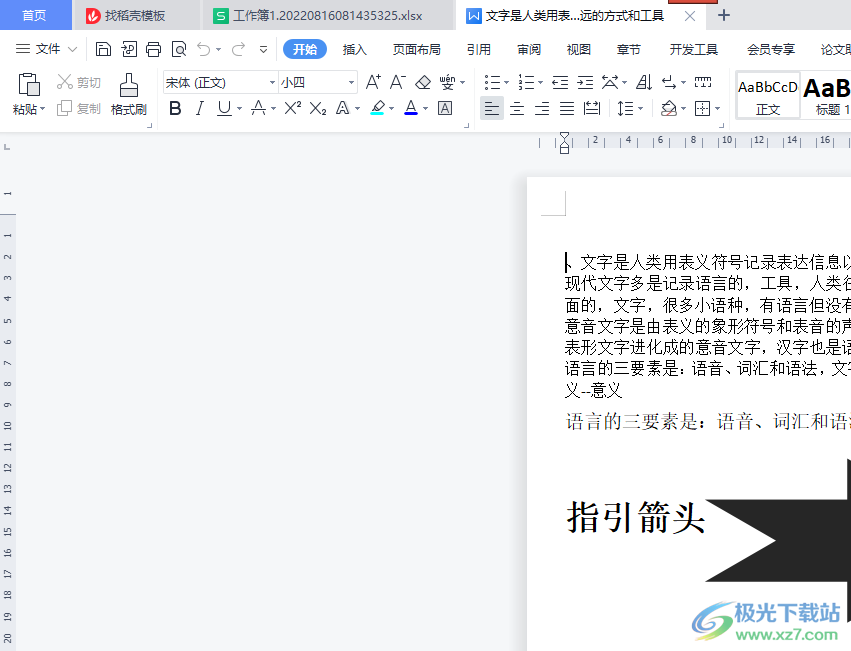Click the font color A icon
This screenshot has width=851, height=651.
click(411, 109)
